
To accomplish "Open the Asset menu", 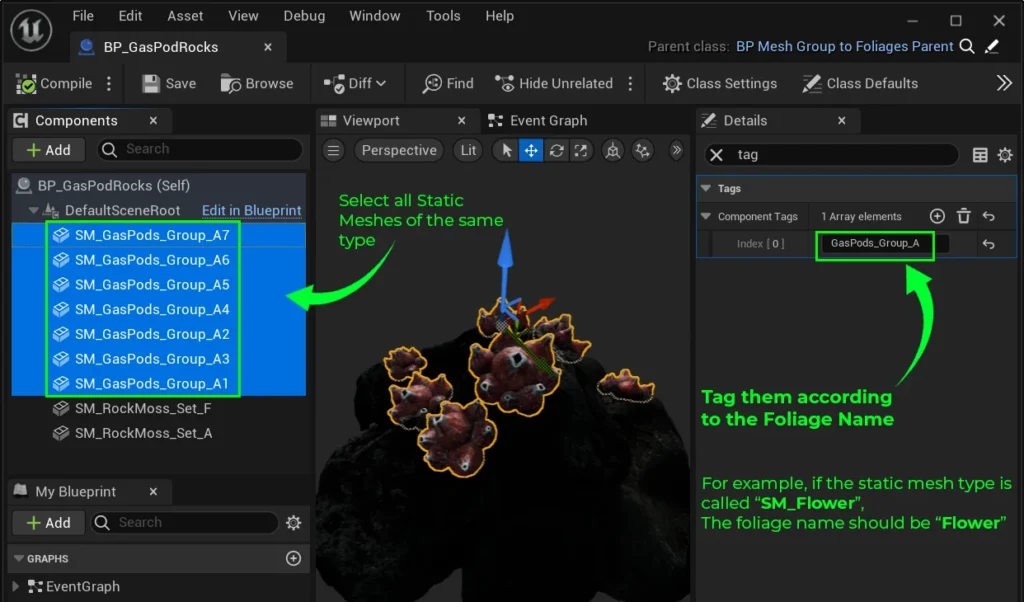I will (x=185, y=16).
